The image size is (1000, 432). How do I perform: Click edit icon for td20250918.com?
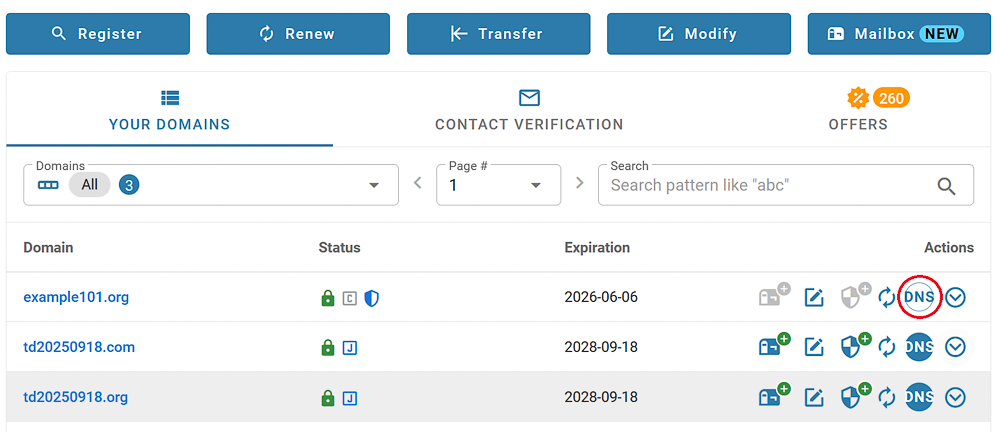click(815, 347)
